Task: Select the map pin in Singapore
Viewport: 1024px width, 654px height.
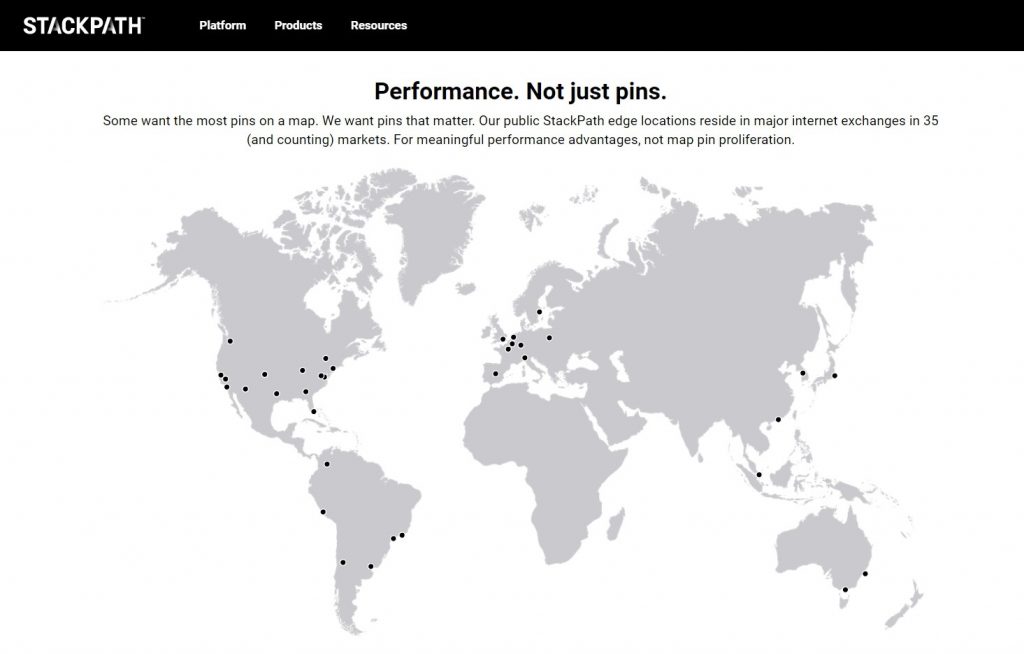Action: (x=759, y=474)
